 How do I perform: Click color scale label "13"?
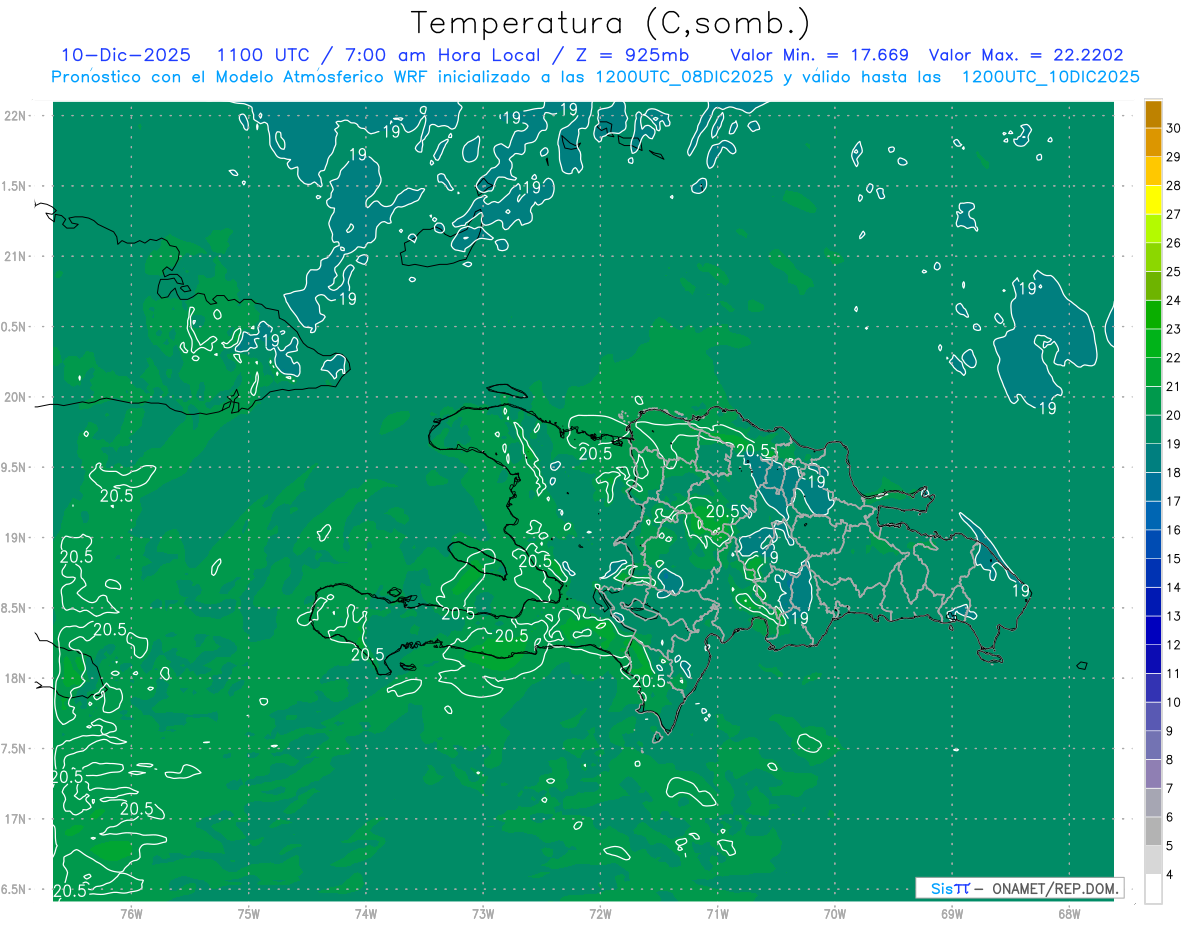tap(1175, 616)
